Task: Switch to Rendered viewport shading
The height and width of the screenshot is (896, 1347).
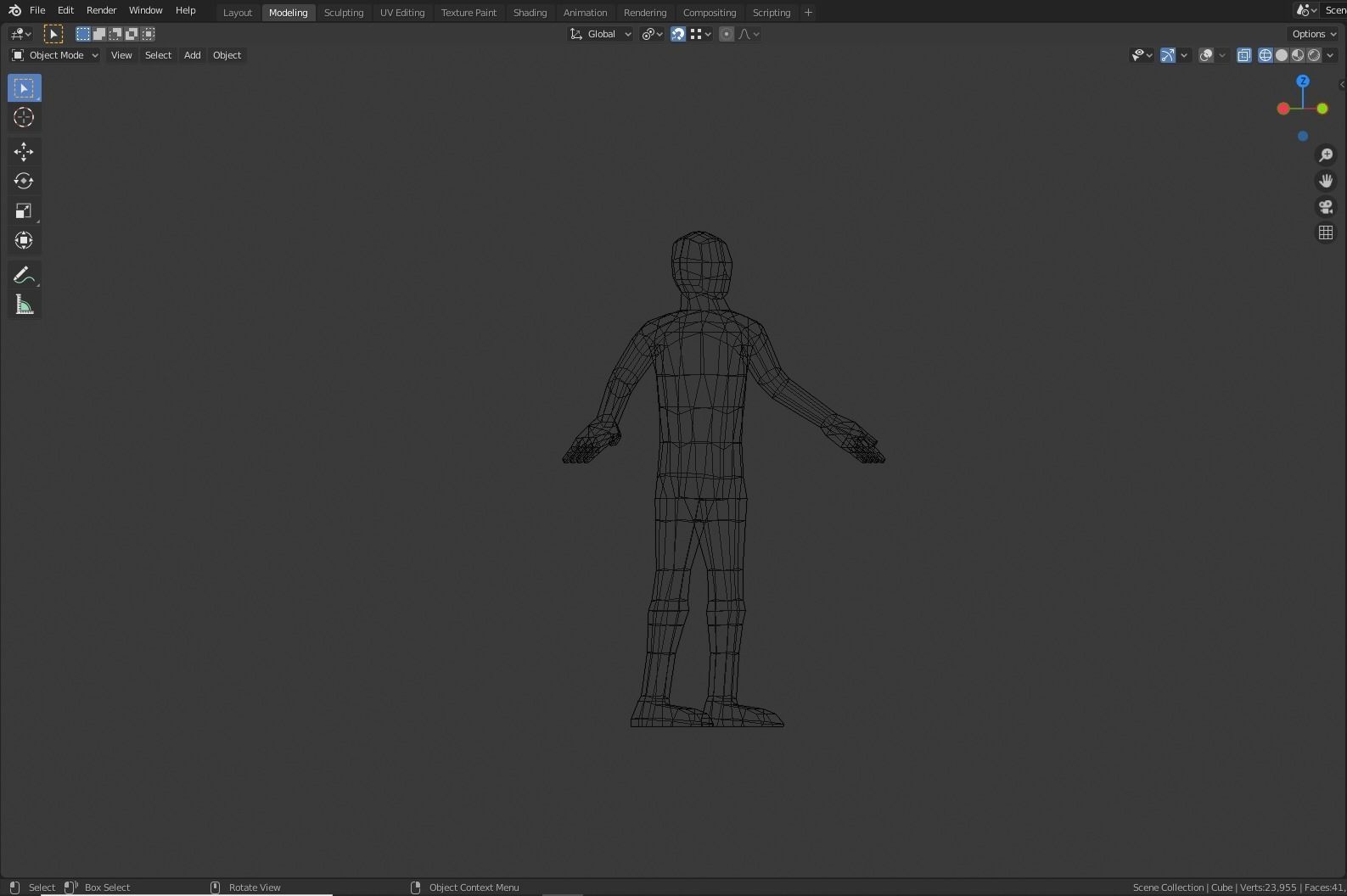Action: [1314, 55]
